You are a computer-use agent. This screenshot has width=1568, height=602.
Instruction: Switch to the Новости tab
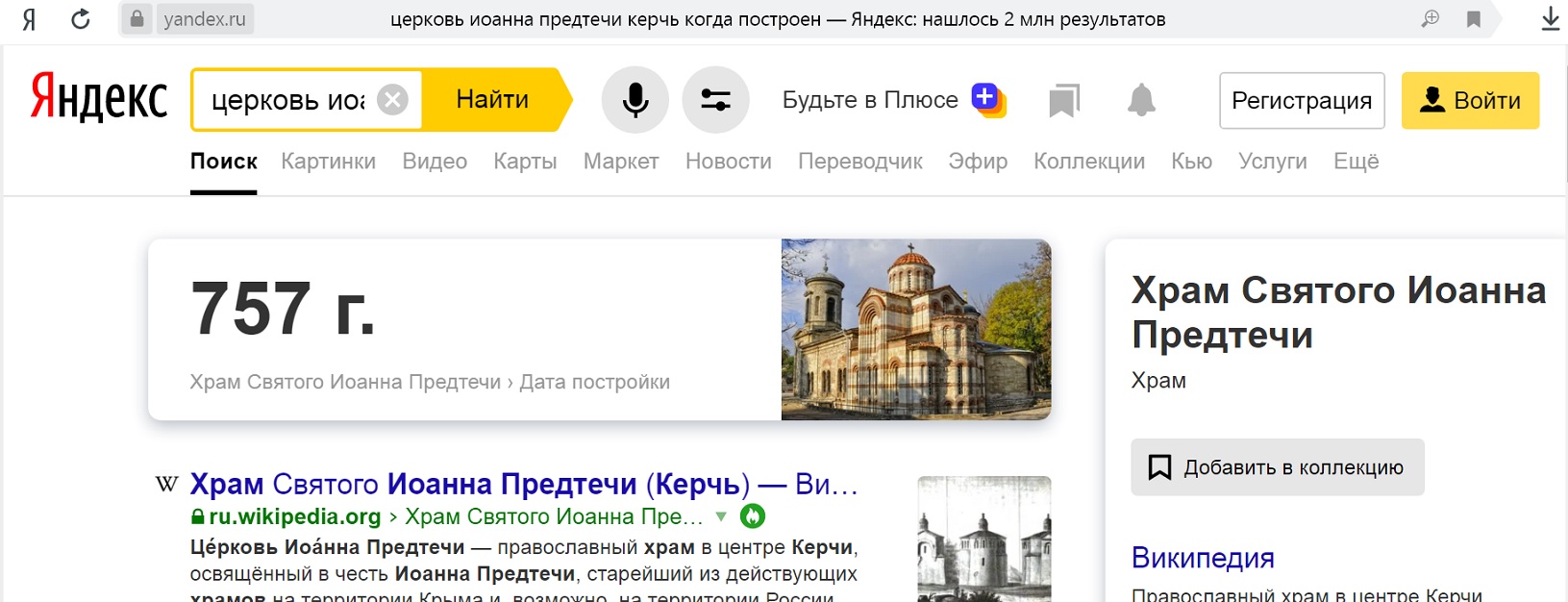pos(729,162)
